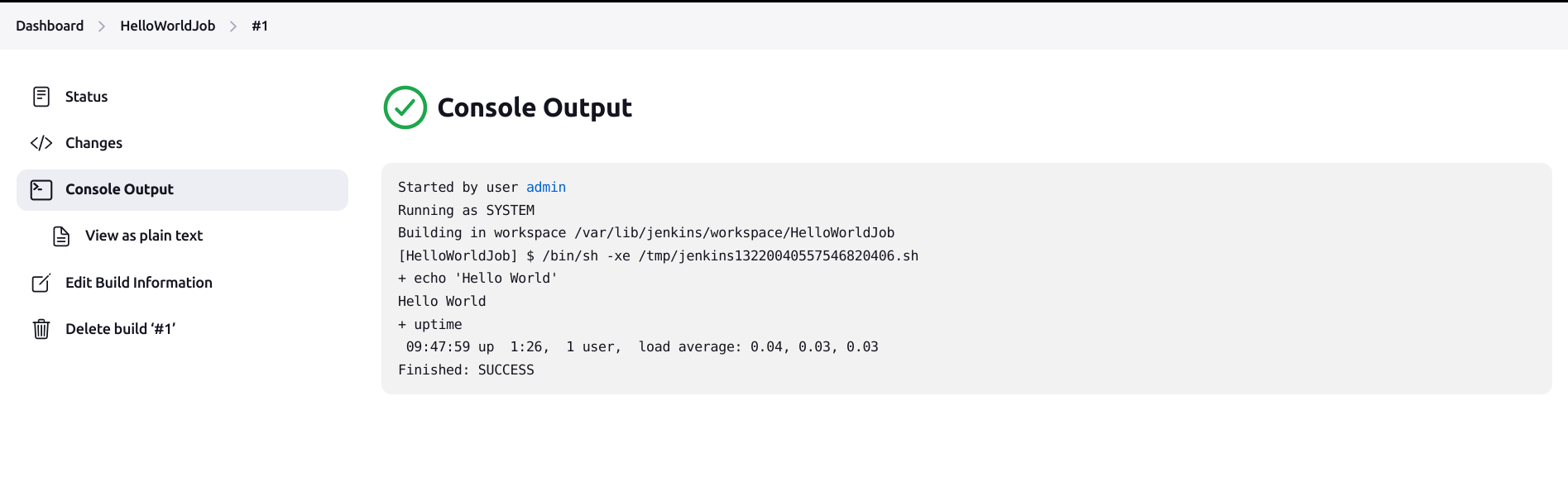This screenshot has width=1568, height=496.
Task: Click the Edit Build Information pencil icon
Action: pos(41,282)
